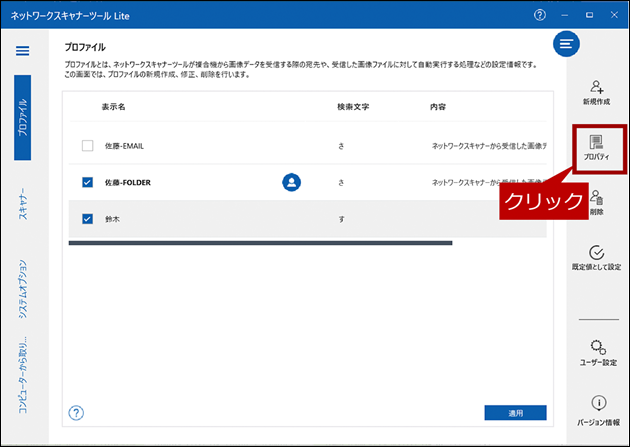Expand the hamburger navigation menu
Viewport: 630px width, 447px height.
(23, 50)
